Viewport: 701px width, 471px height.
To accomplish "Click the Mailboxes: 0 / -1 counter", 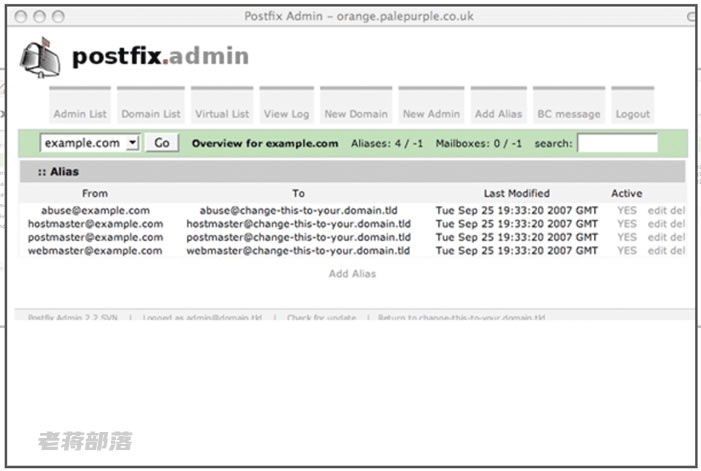I will (x=478, y=143).
